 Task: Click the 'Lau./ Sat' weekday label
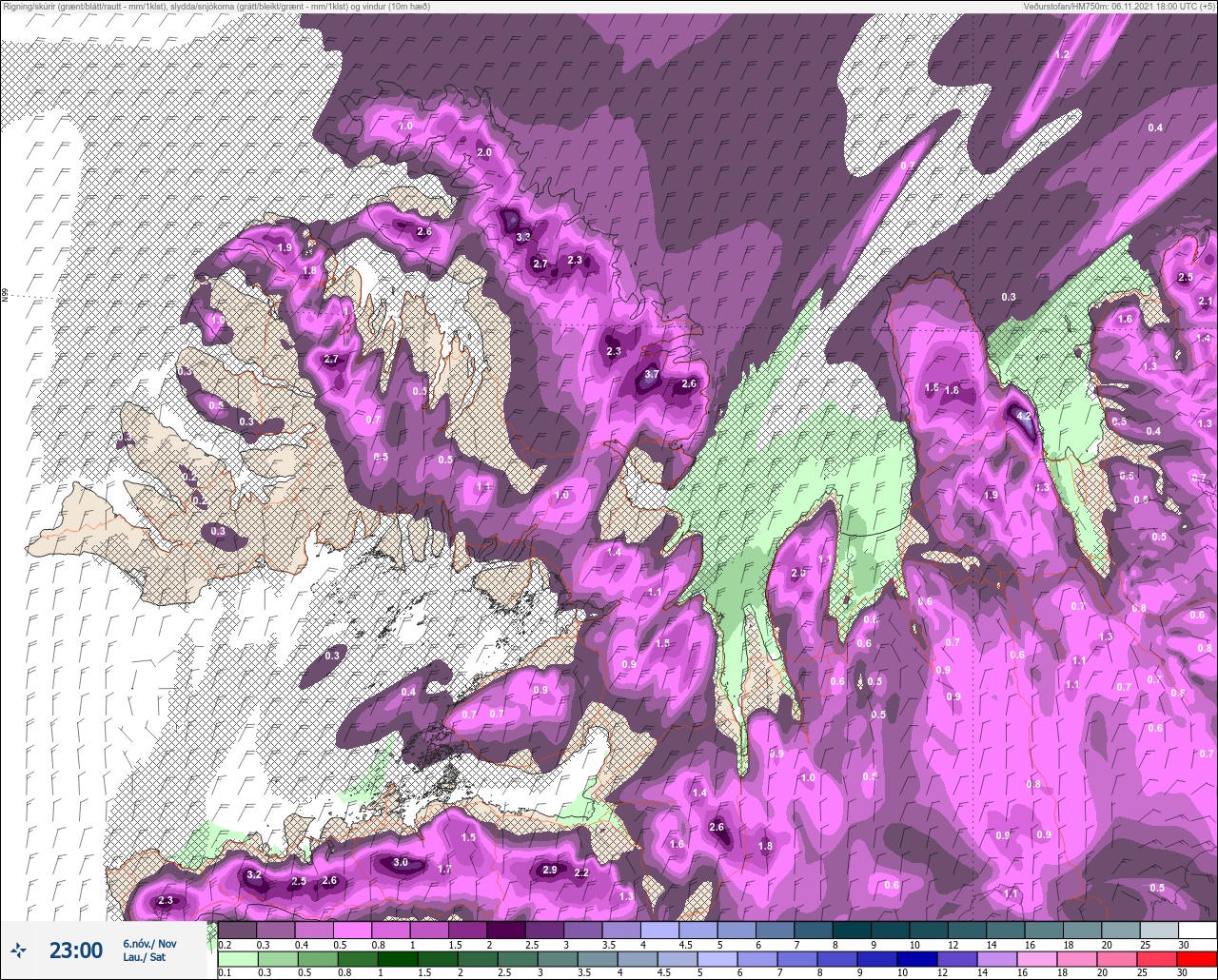pyautogui.click(x=143, y=957)
